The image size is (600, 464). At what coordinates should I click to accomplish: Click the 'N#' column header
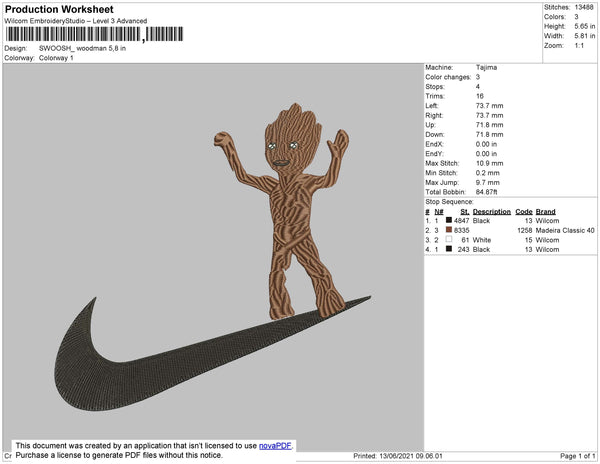click(439, 212)
